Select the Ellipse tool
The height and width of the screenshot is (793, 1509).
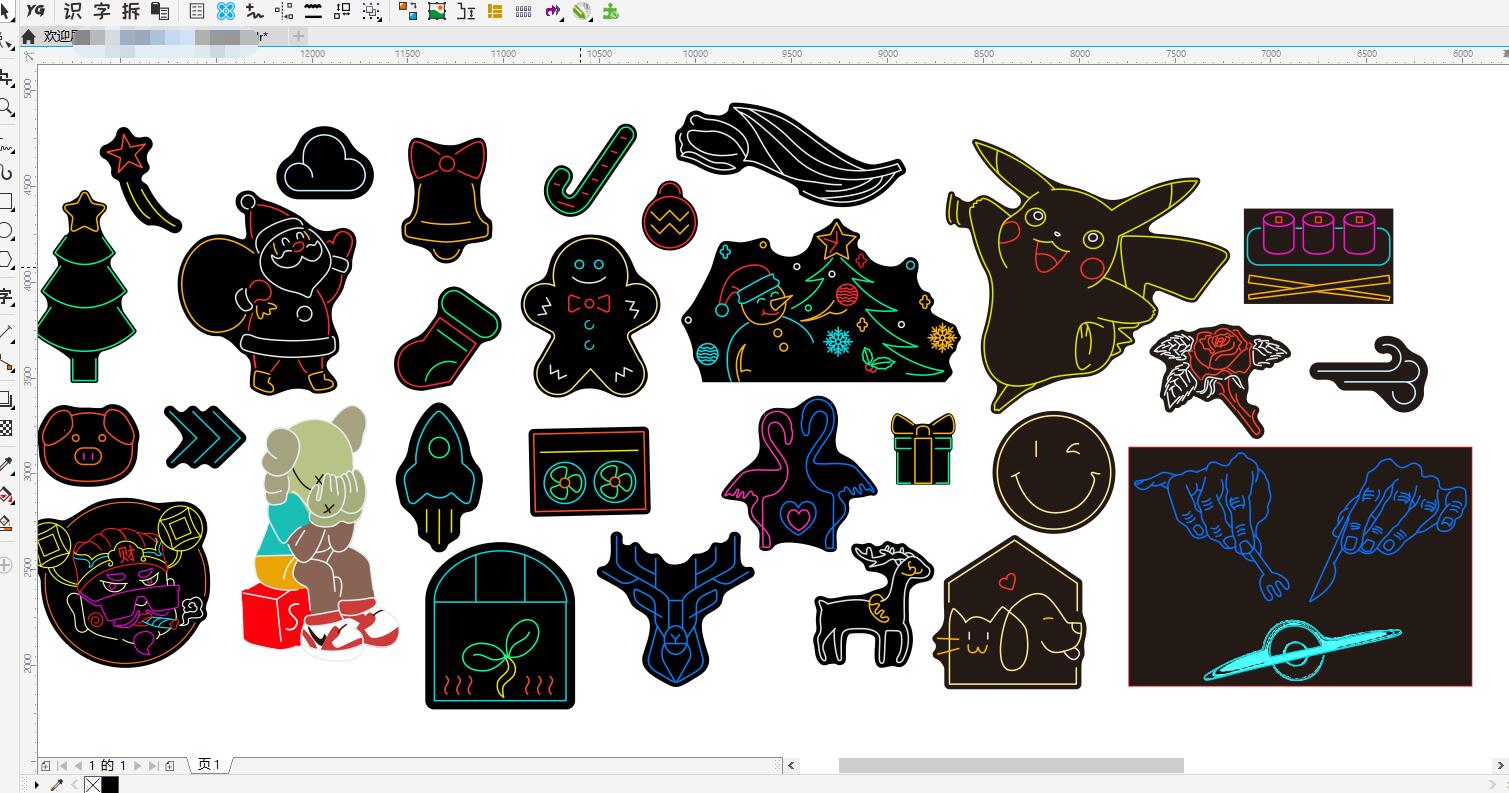pos(7,232)
